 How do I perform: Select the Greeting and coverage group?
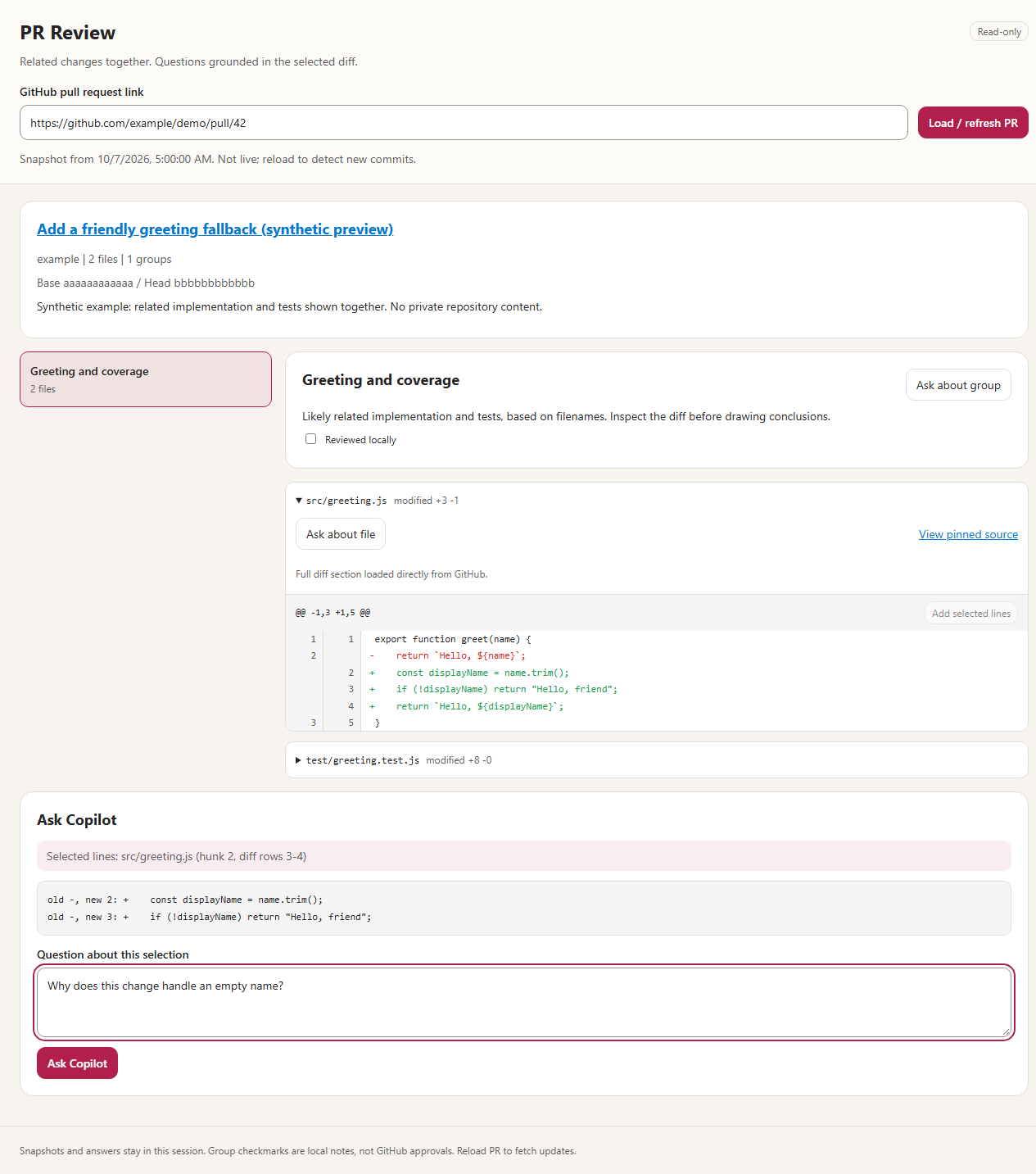(146, 379)
